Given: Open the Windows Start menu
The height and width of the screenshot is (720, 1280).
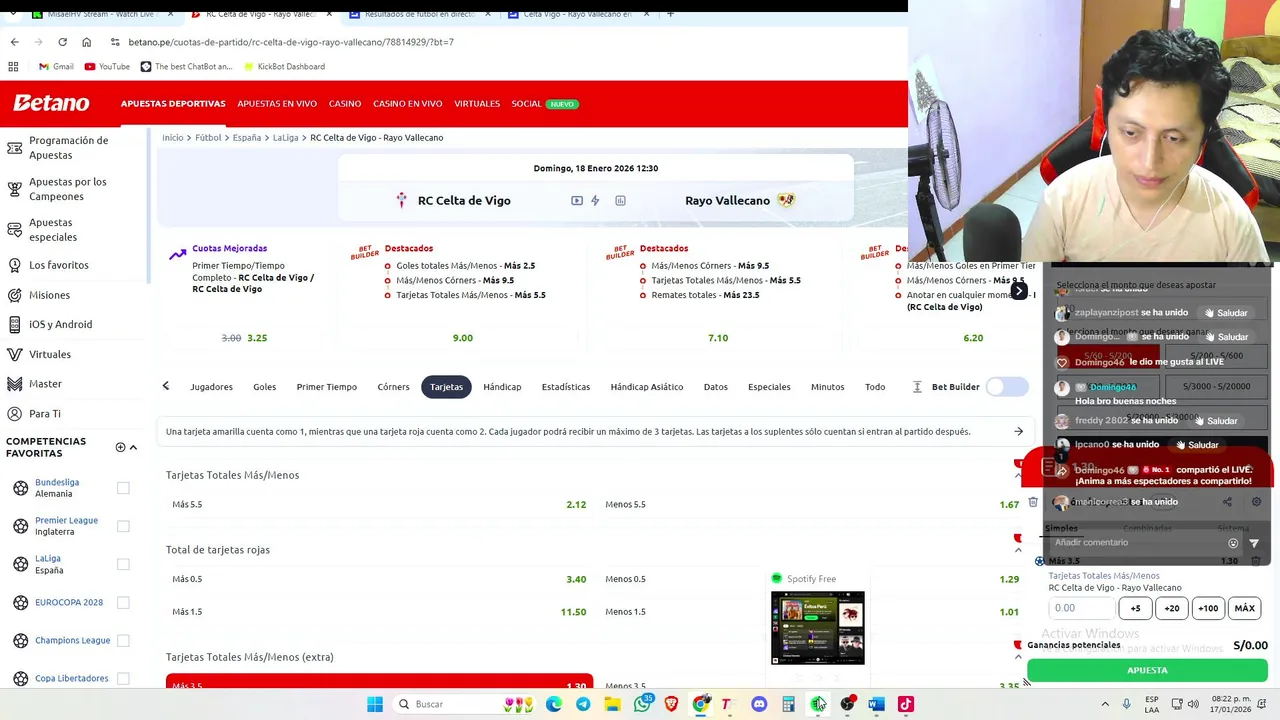Looking at the screenshot, I should [x=375, y=704].
